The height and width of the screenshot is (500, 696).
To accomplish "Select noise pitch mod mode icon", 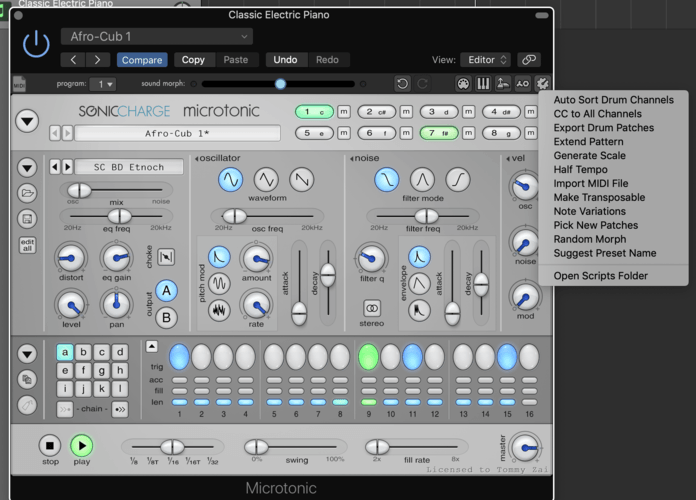I will coord(219,310).
